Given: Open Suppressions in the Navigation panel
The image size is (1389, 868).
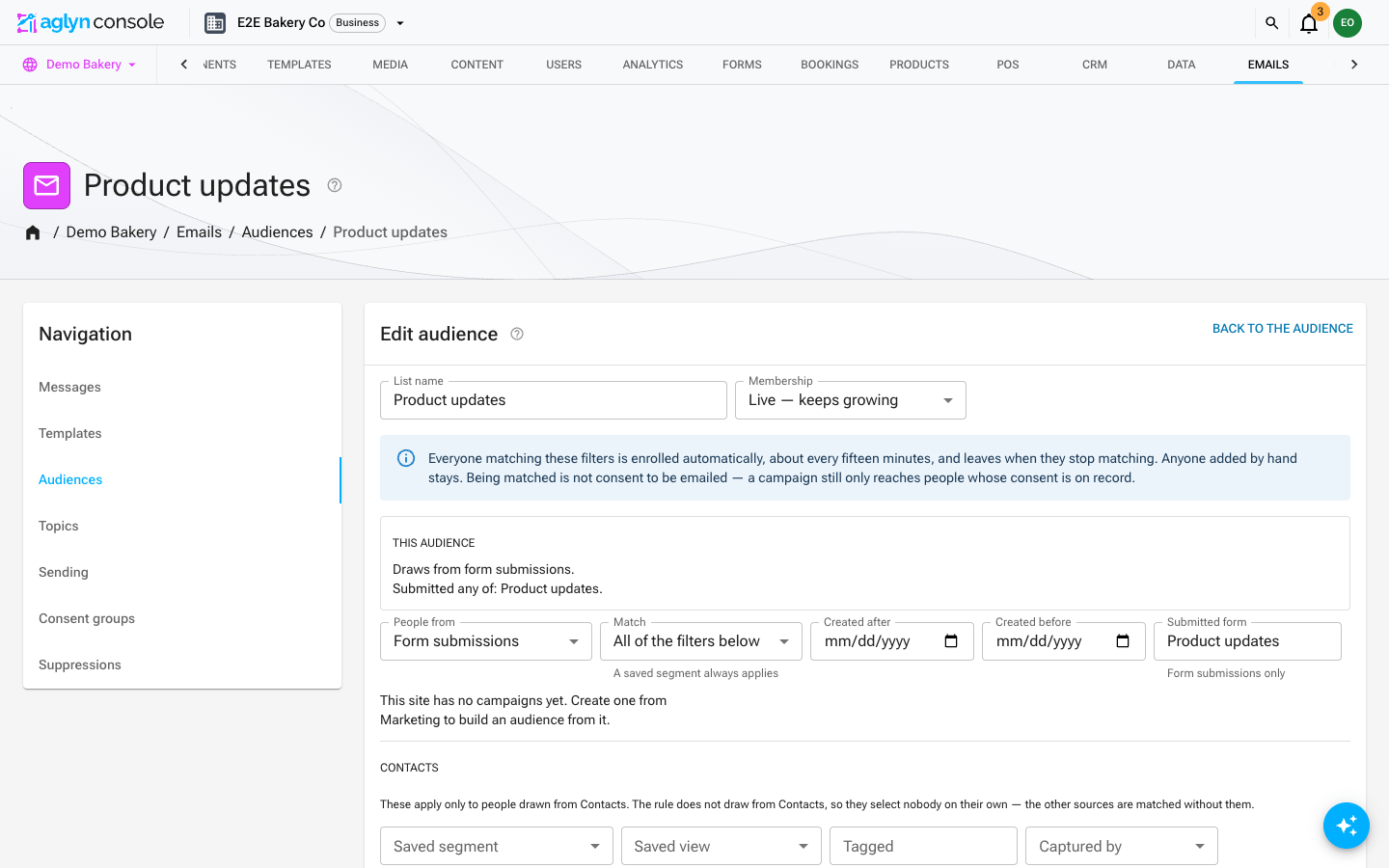Looking at the screenshot, I should 182,665.
